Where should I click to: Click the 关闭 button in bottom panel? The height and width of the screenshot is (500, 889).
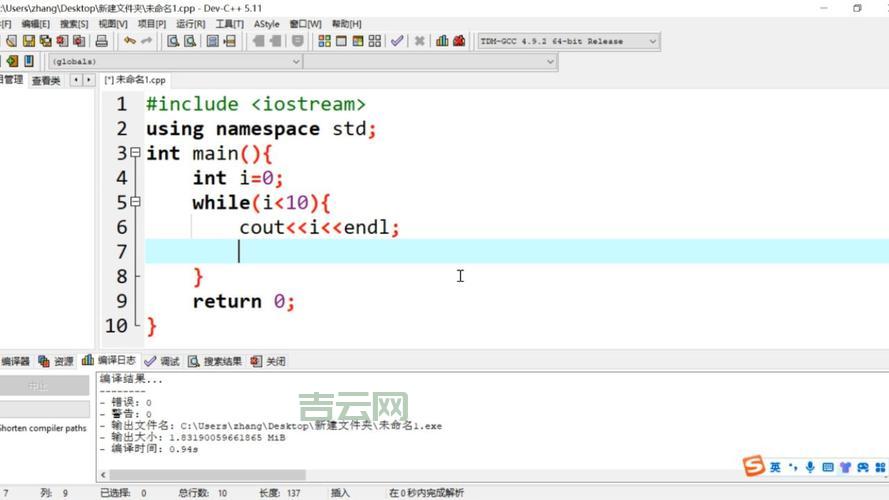[x=268, y=361]
